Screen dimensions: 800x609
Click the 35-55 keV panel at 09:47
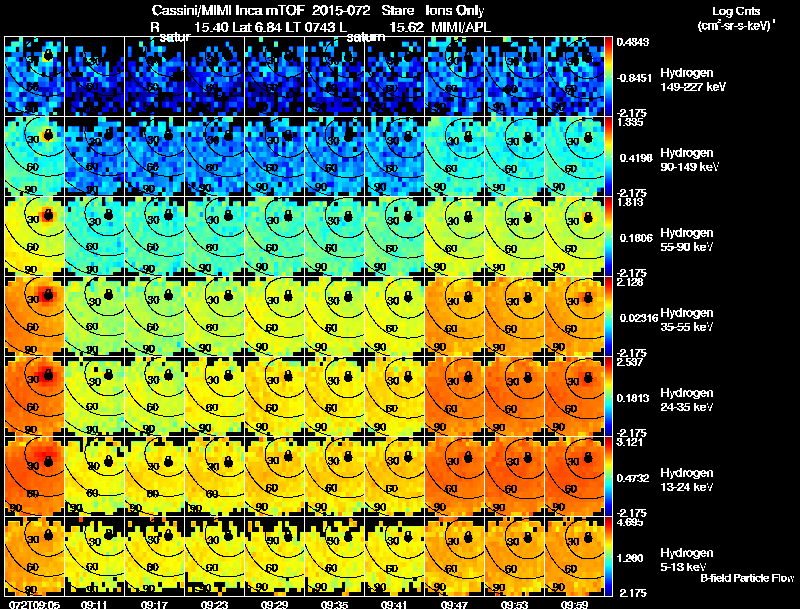(x=455, y=316)
